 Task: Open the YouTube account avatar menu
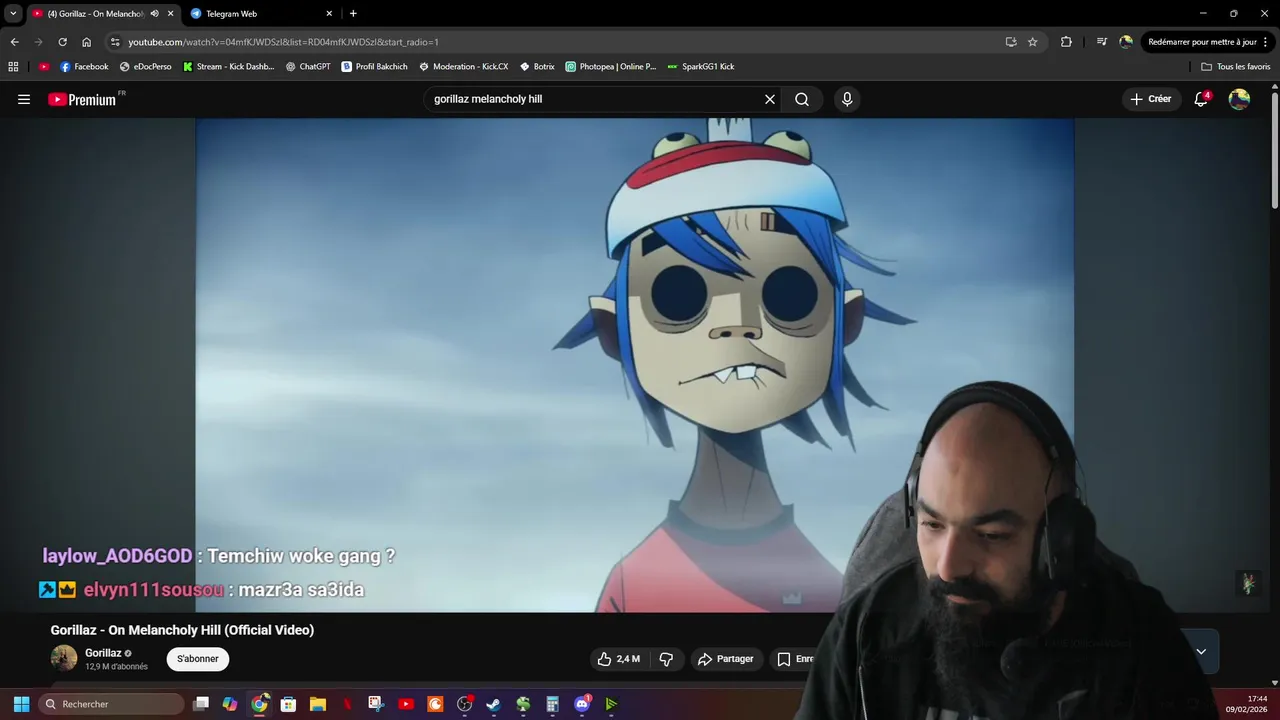(1239, 99)
